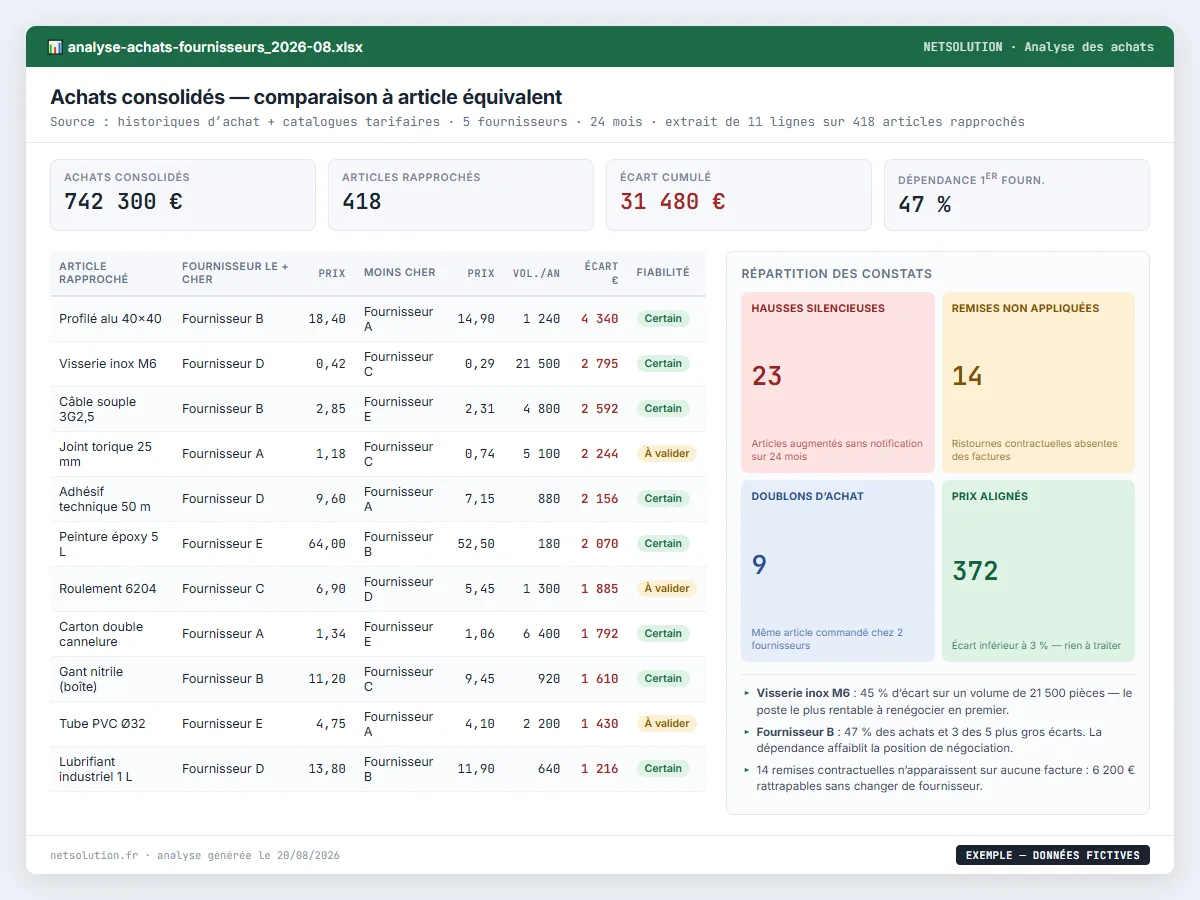This screenshot has width=1200, height=900.
Task: Click the Dépendance 1er fourn. 47 % card
Action: click(x=1017, y=195)
